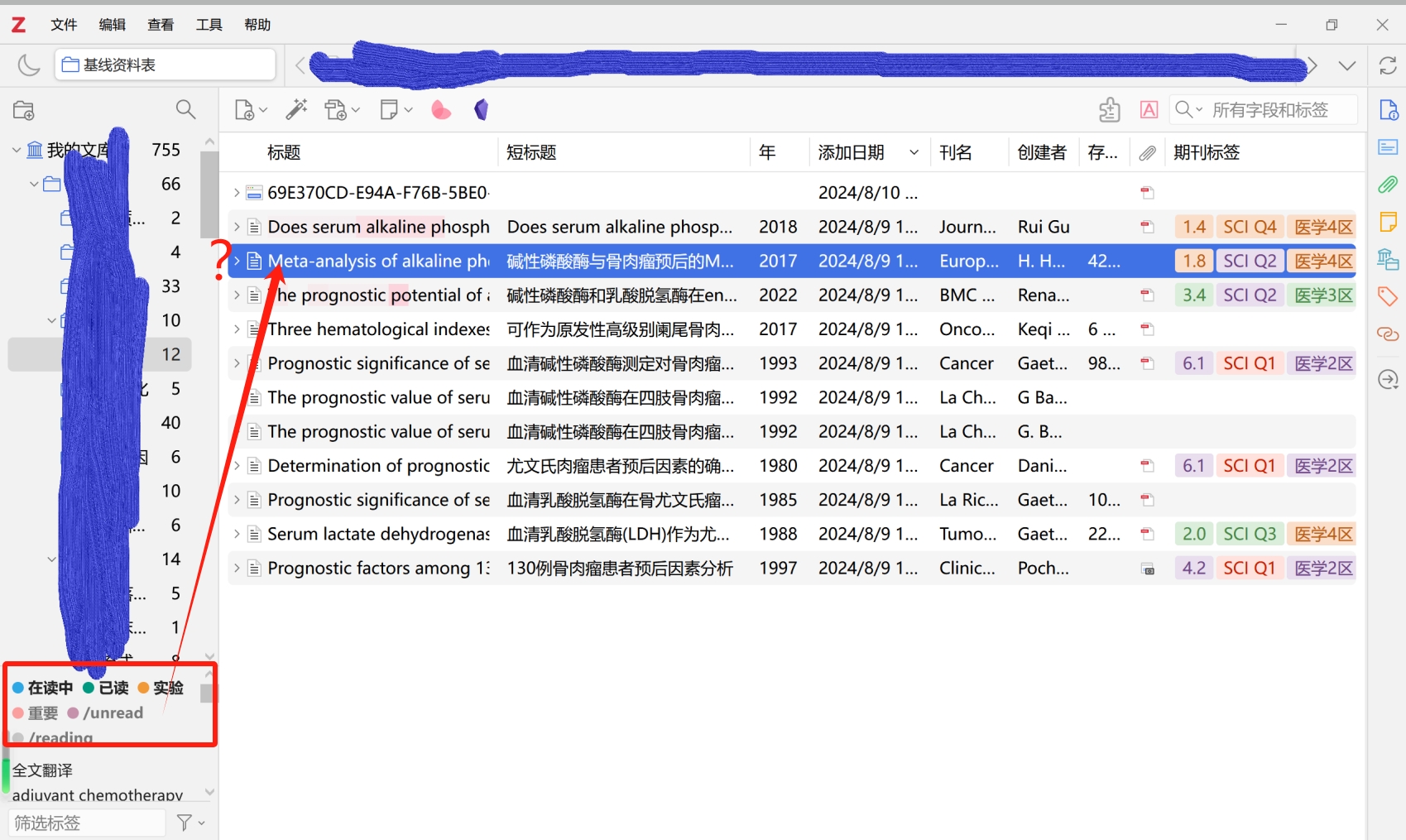Viewport: 1406px width, 840px height.
Task: Toggle the moon dark mode icon
Action: point(29,65)
